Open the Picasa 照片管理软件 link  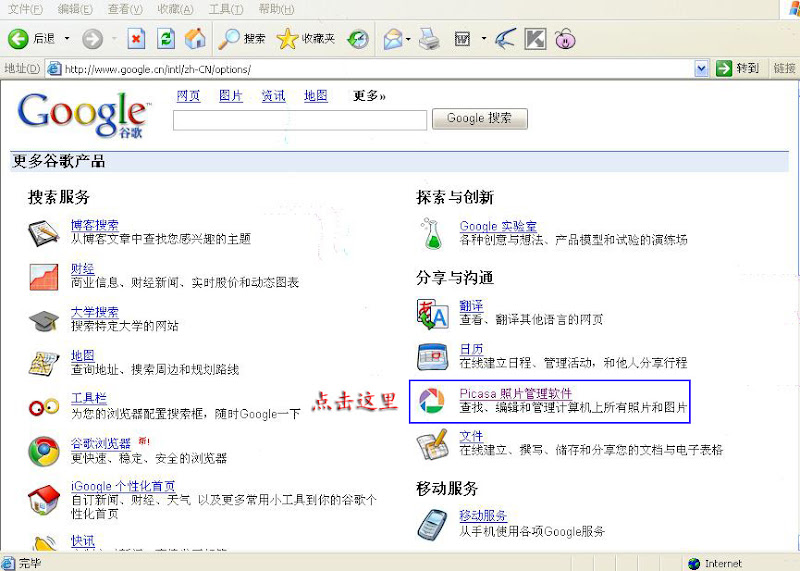515,393
